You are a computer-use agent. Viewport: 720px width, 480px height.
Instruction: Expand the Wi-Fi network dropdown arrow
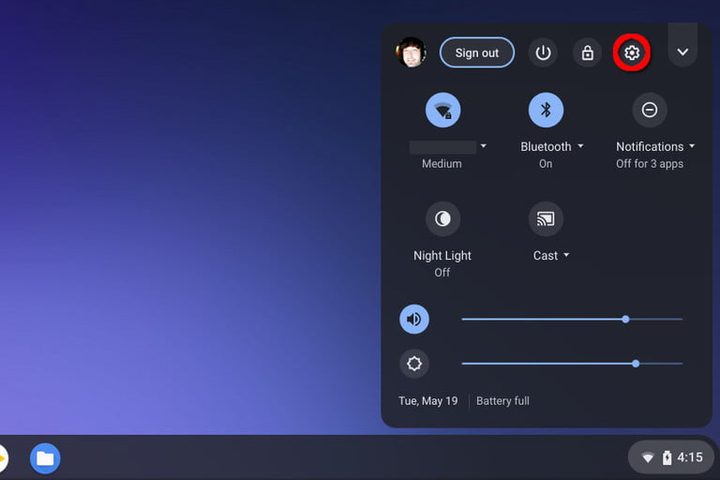click(484, 146)
